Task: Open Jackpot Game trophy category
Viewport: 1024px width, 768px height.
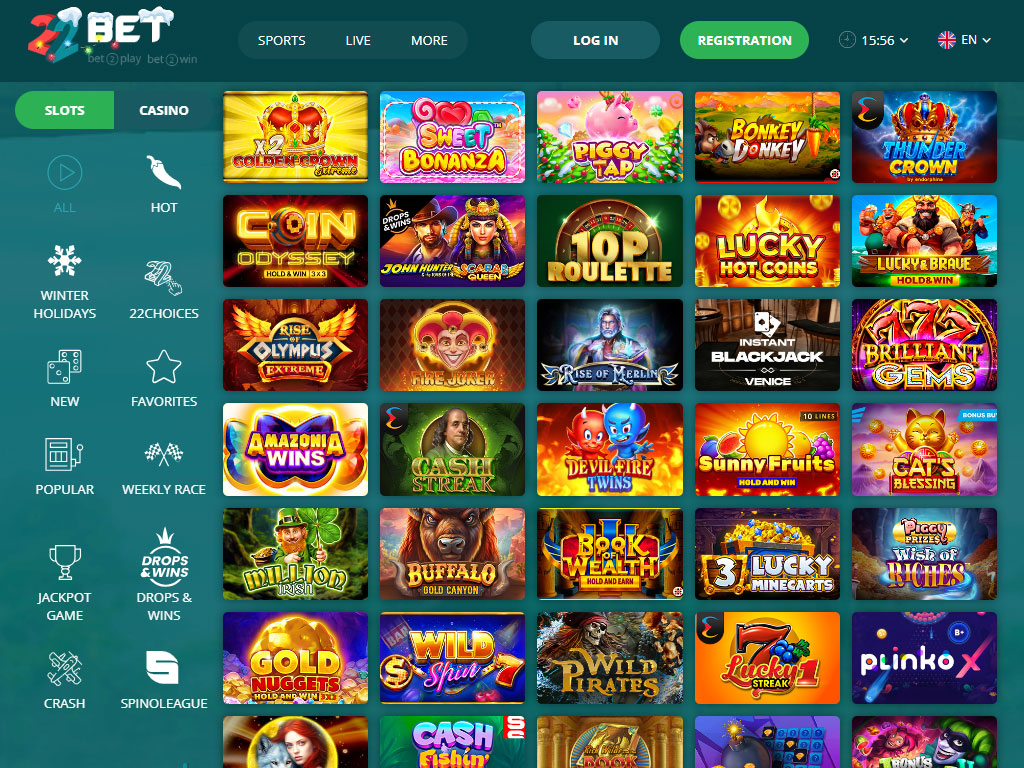Action: (x=65, y=562)
